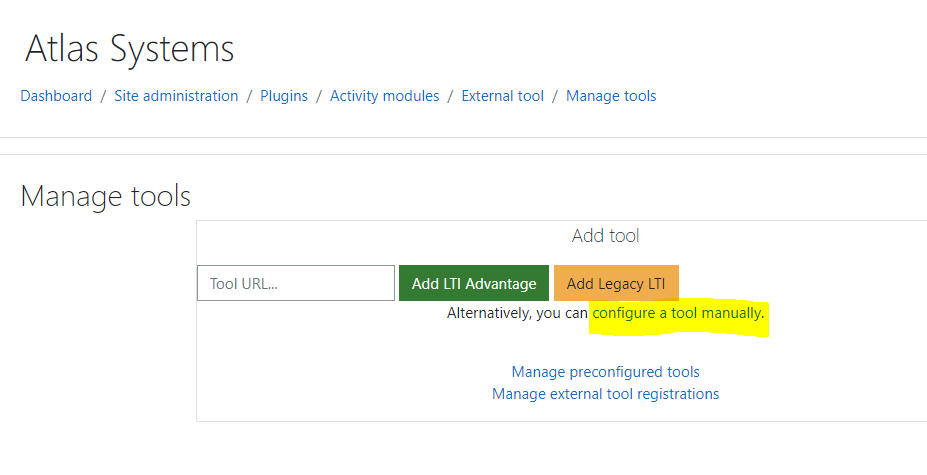Go to the Dashboard breadcrumb link
The image size is (927, 475).
click(56, 96)
